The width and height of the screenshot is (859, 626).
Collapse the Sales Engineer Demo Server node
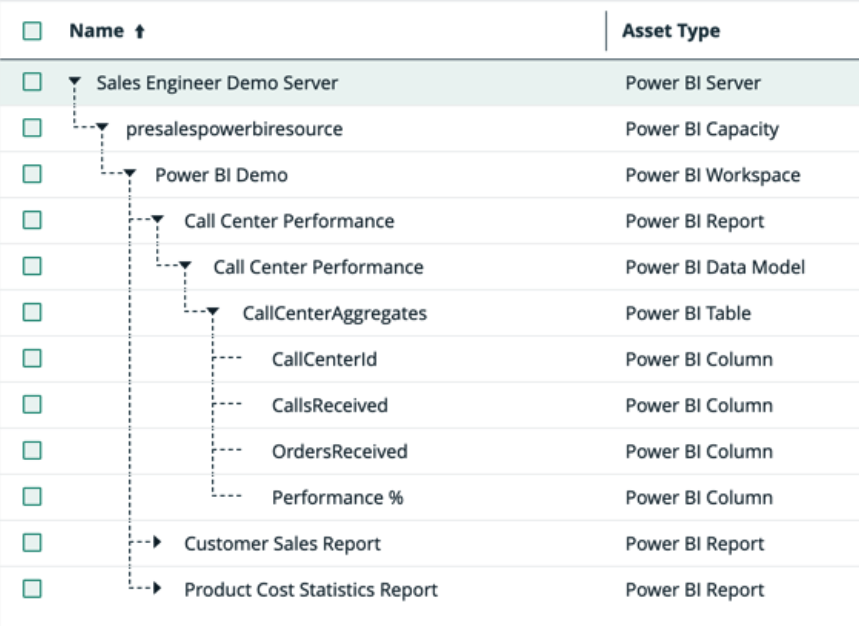click(74, 83)
